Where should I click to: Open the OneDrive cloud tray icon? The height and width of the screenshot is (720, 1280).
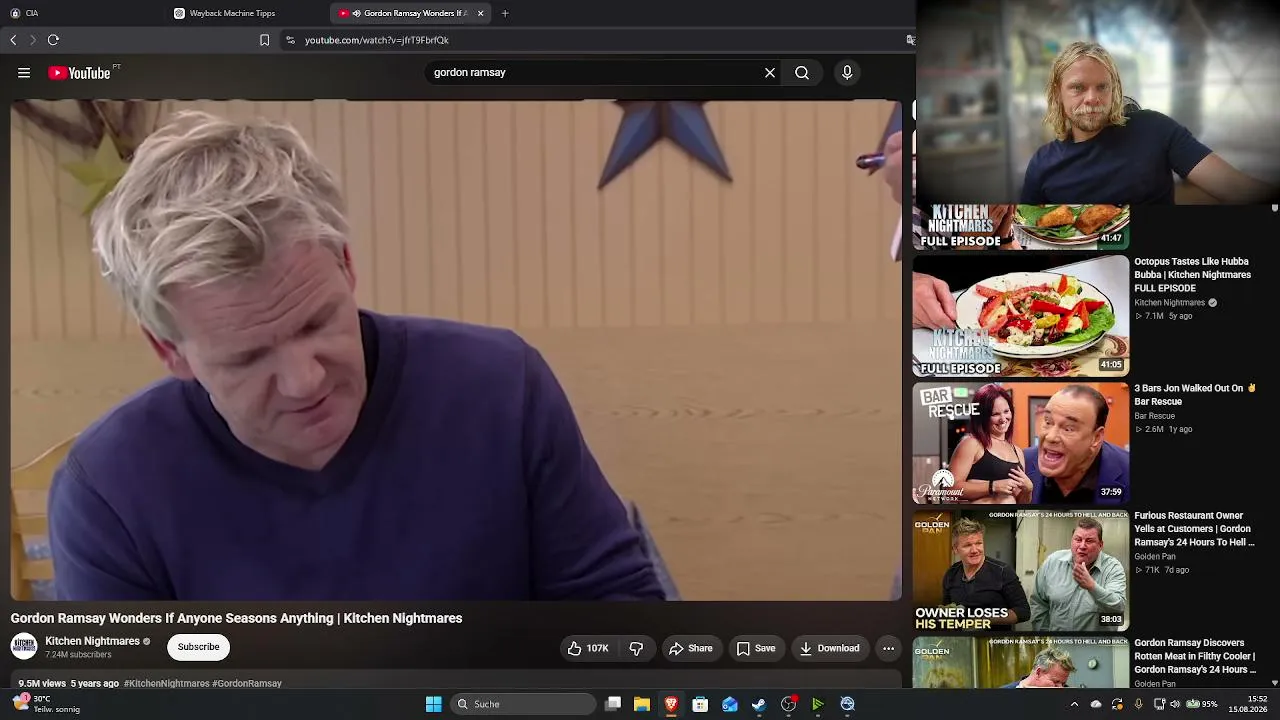[x=1096, y=704]
